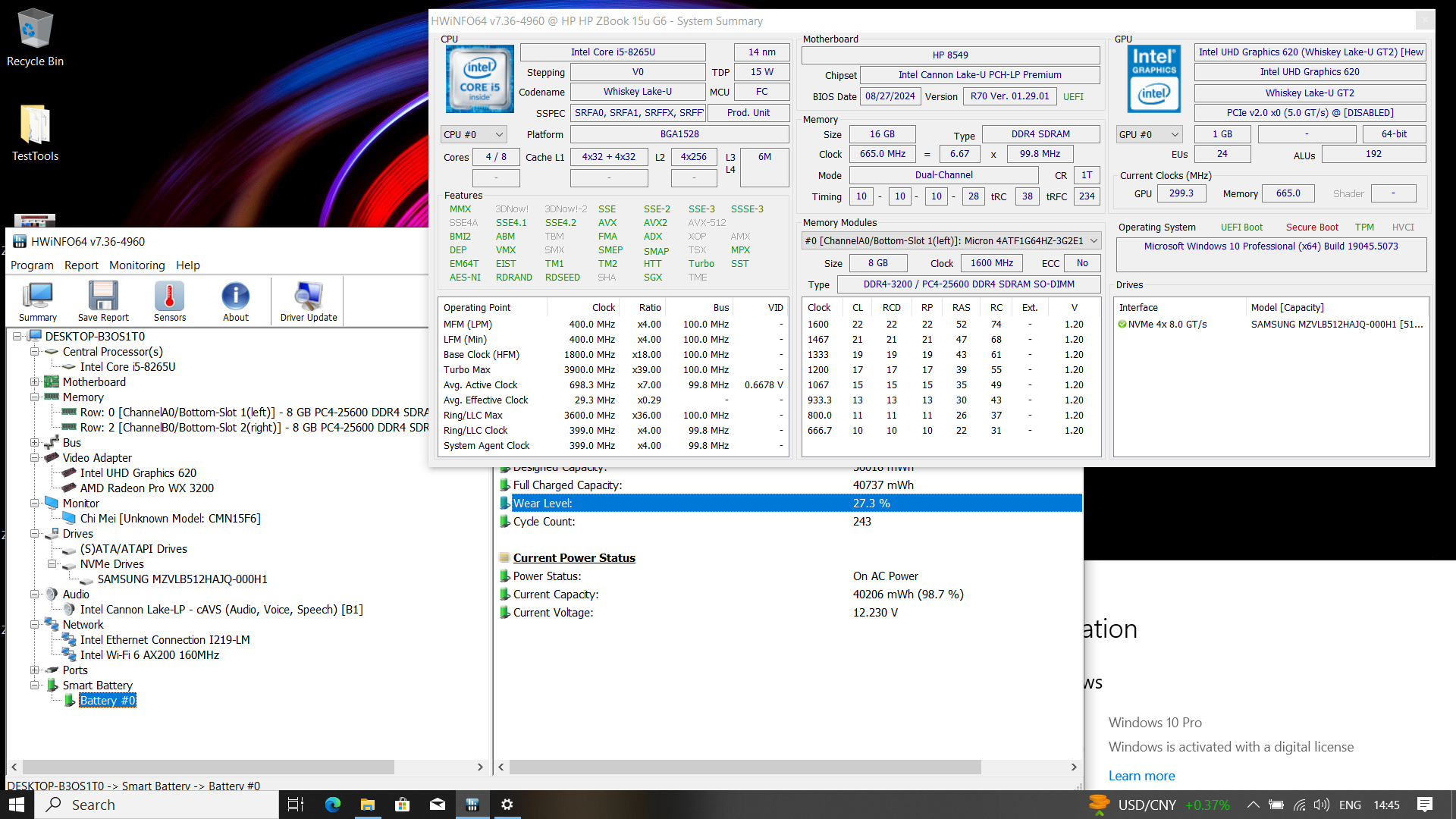1456x819 pixels.
Task: Open the notification center icon
Action: click(x=1425, y=805)
